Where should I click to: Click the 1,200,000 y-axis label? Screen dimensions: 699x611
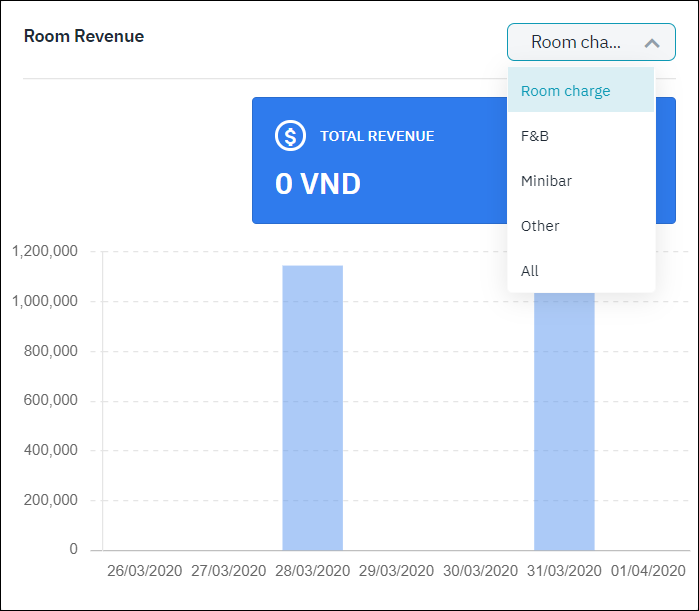pos(44,252)
